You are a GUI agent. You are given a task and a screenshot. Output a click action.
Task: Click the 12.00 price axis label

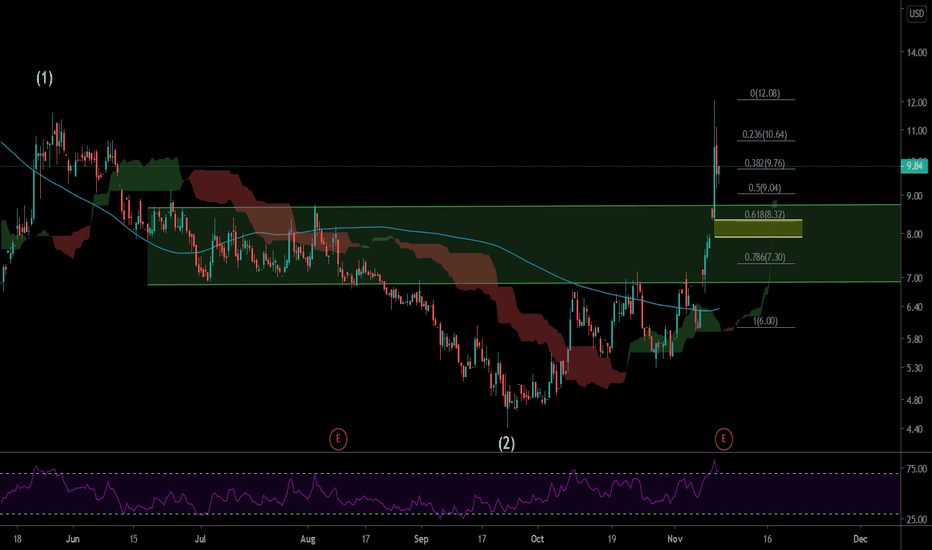pos(916,102)
